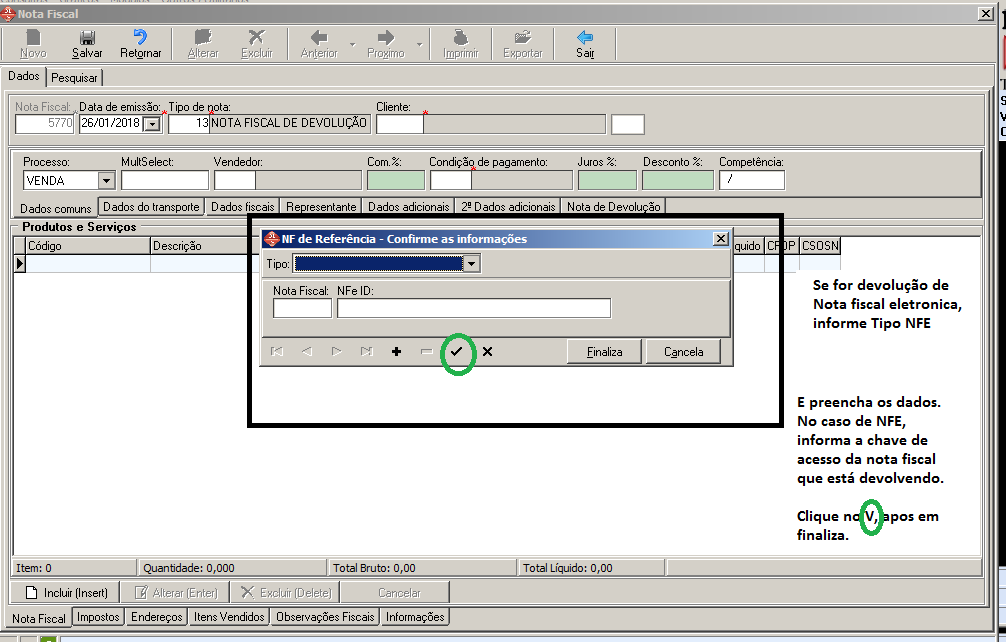Click the Vendedor code field
This screenshot has height=642, width=1006.
pos(235,181)
